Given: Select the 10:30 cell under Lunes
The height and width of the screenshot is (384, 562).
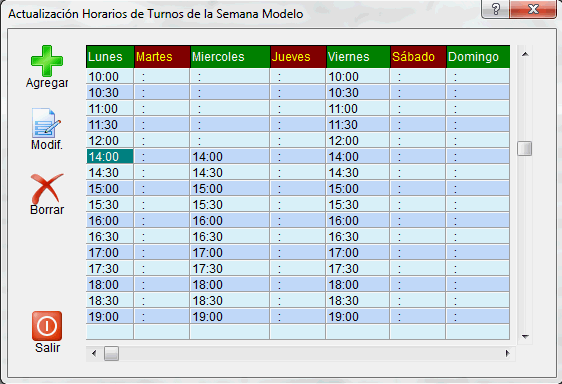Looking at the screenshot, I should (110, 93).
